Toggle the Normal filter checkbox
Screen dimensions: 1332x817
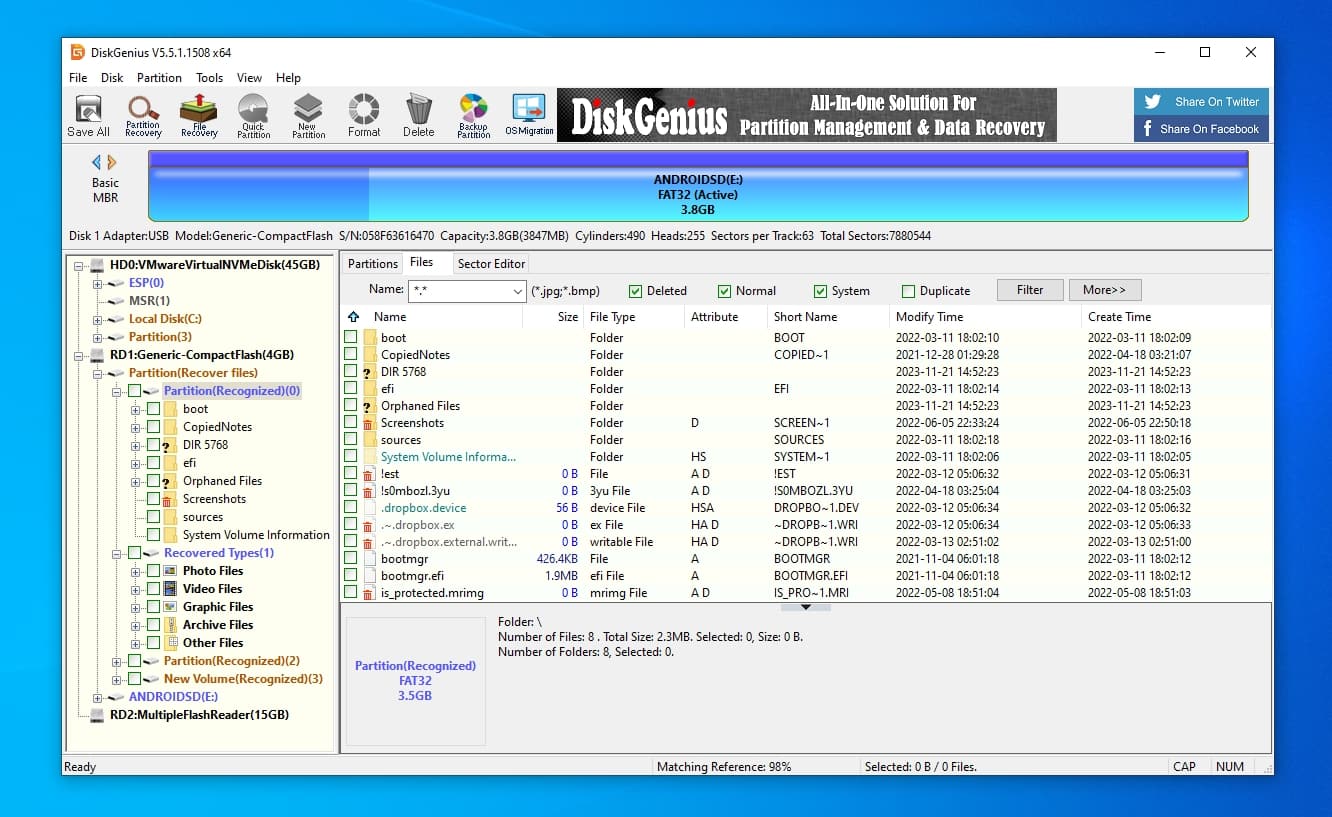(x=724, y=291)
